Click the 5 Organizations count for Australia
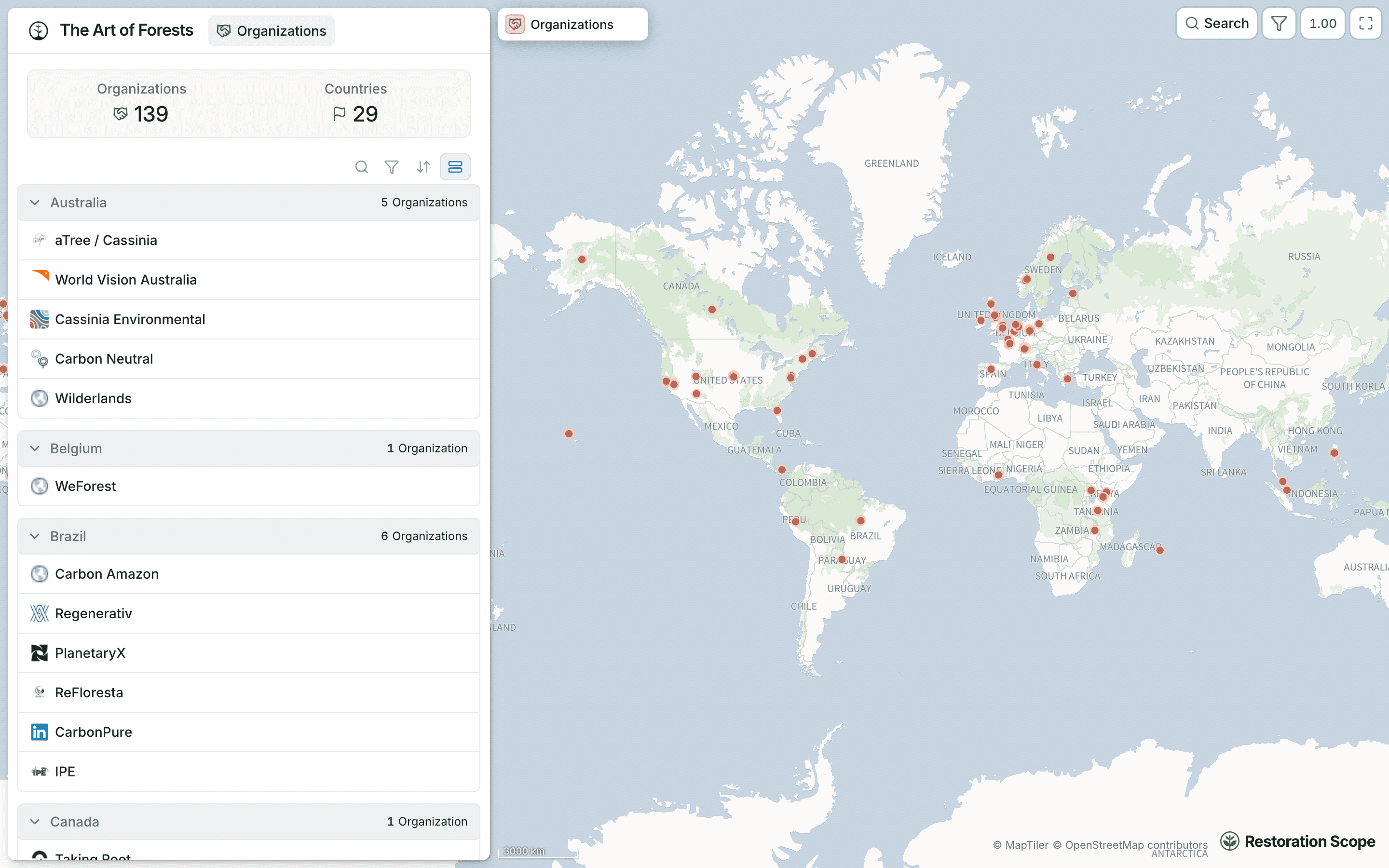Image resolution: width=1389 pixels, height=868 pixels. tap(424, 203)
